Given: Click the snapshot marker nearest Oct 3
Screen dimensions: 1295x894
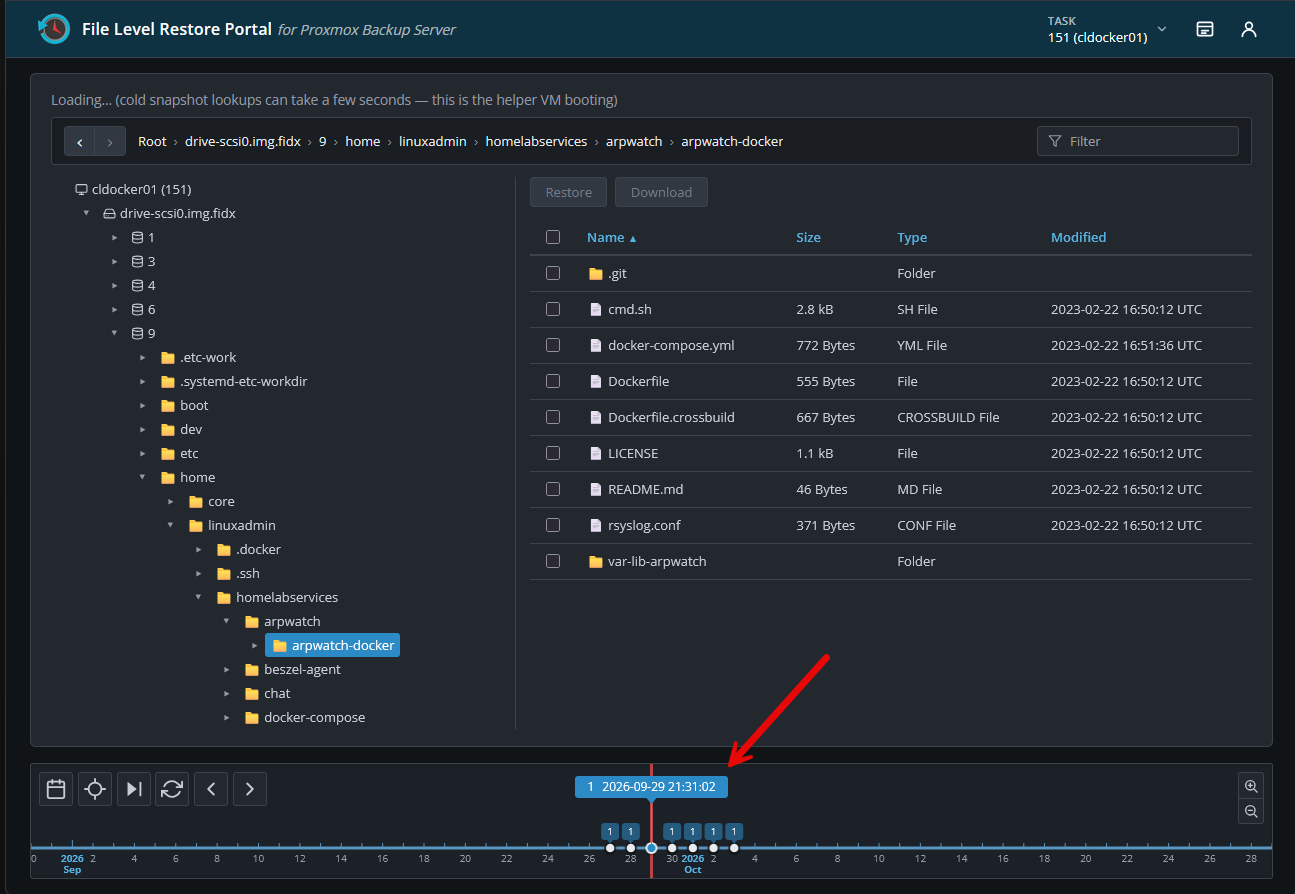Looking at the screenshot, I should [x=734, y=848].
